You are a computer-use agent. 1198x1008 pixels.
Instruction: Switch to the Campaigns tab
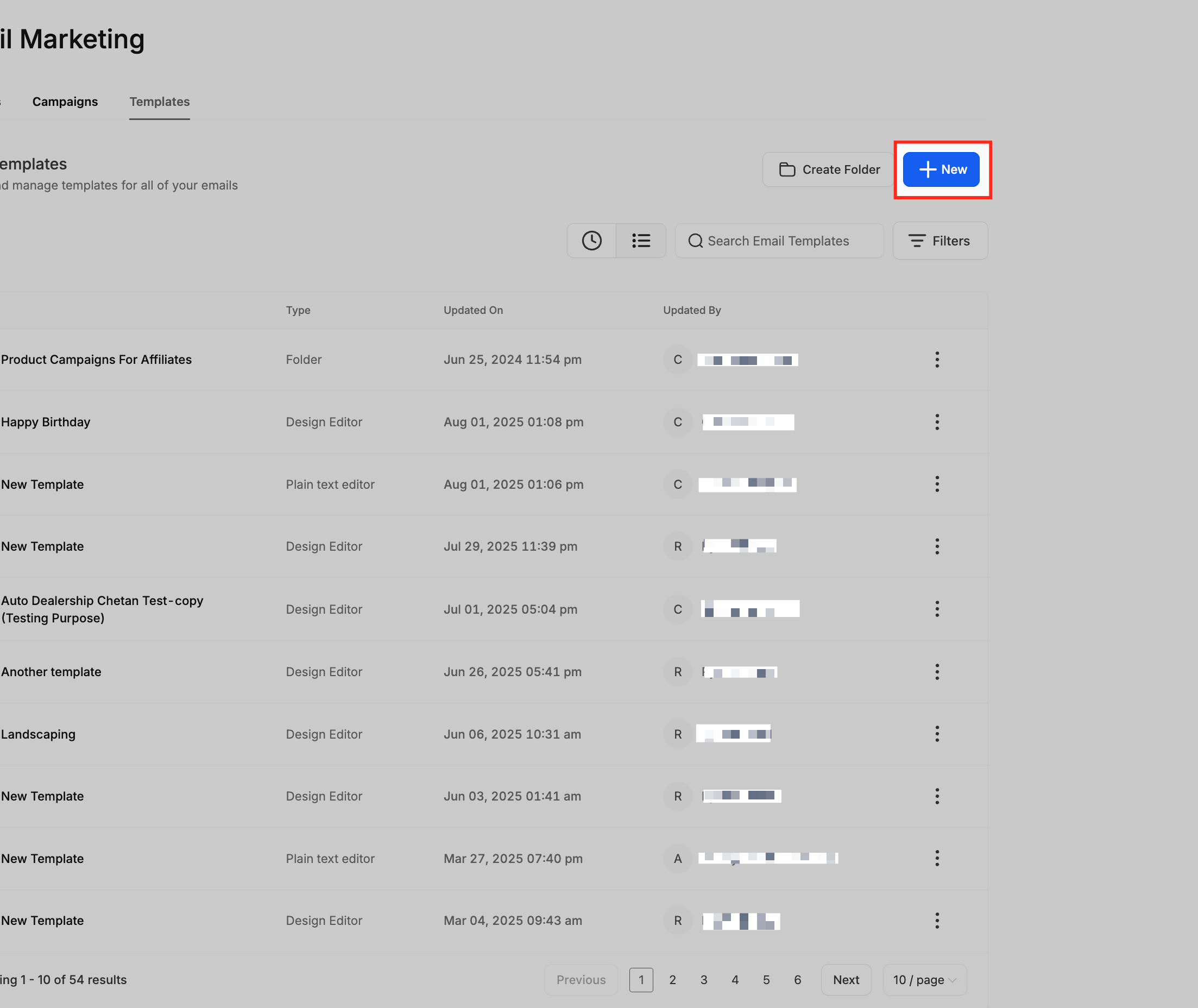point(65,102)
